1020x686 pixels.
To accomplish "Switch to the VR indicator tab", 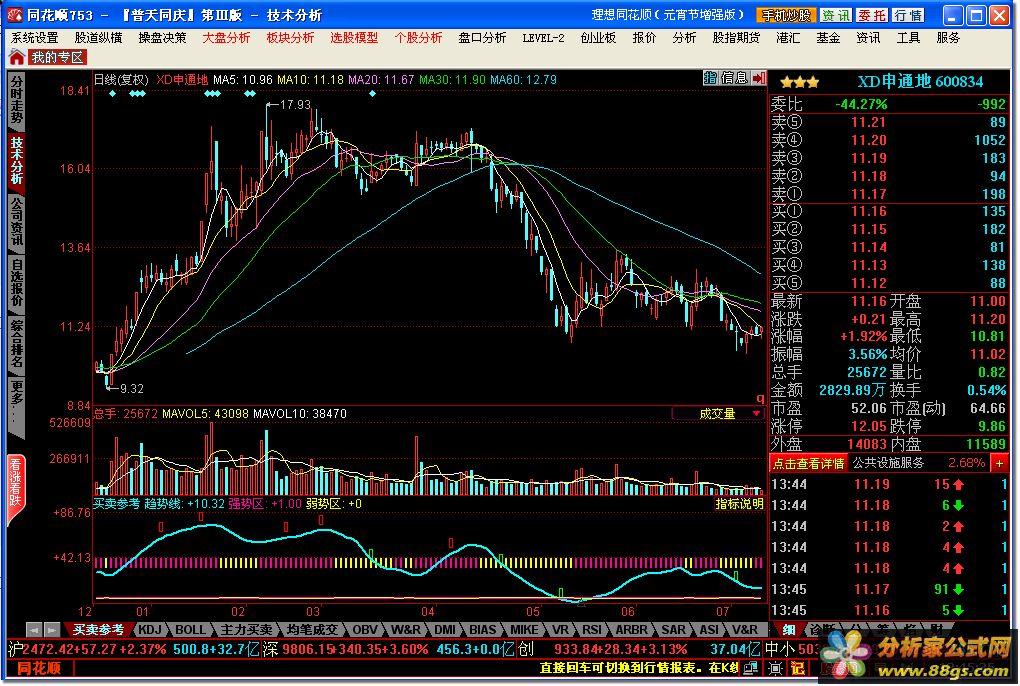I will [560, 629].
